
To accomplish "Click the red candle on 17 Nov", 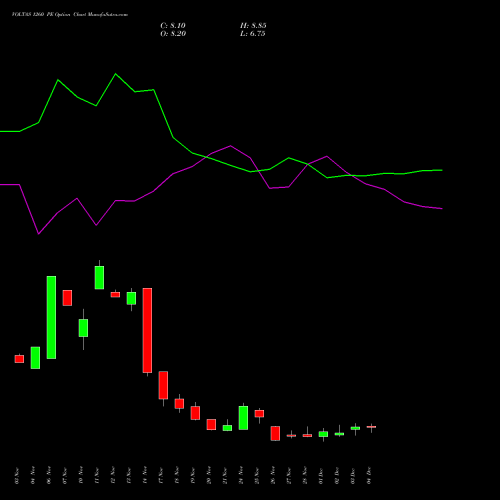I will pos(163,385).
